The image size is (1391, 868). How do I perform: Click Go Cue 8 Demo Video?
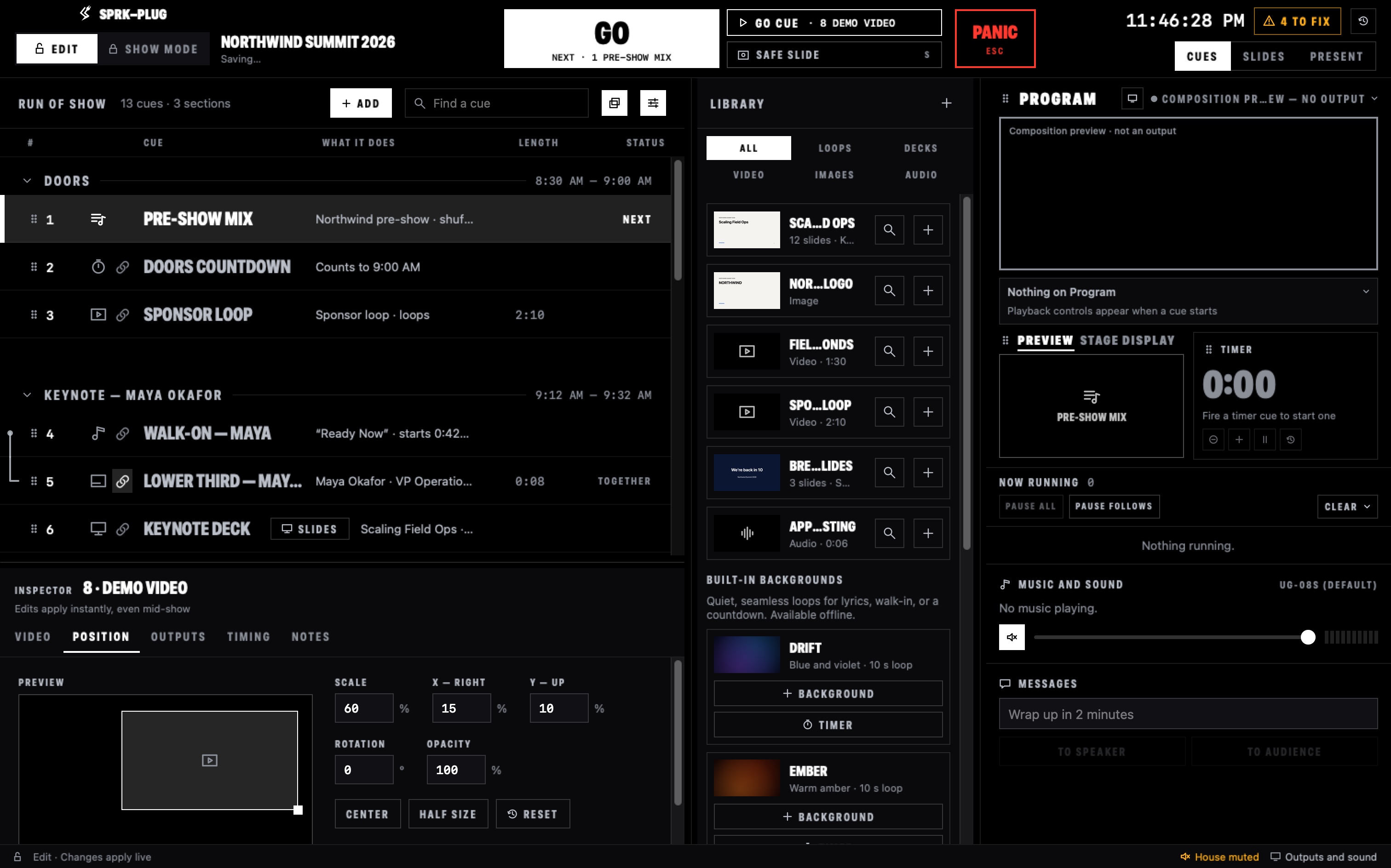point(833,23)
